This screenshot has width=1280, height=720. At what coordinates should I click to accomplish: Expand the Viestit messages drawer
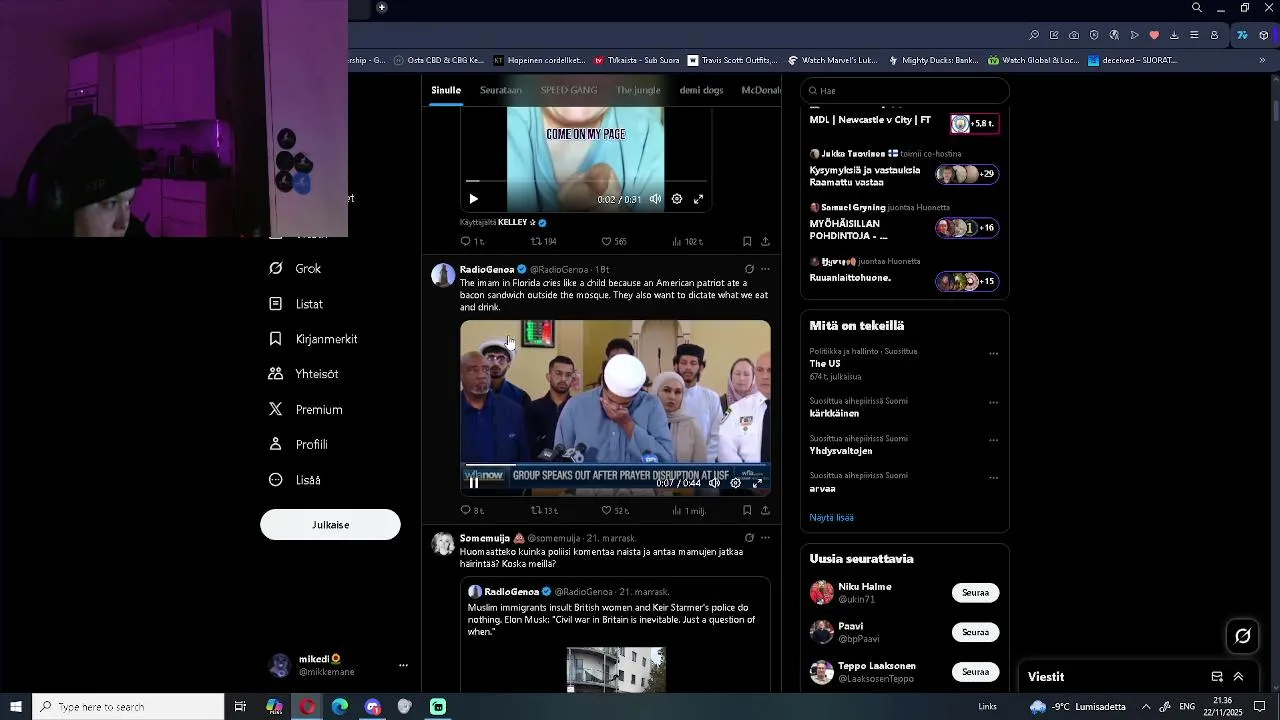pos(1238,677)
